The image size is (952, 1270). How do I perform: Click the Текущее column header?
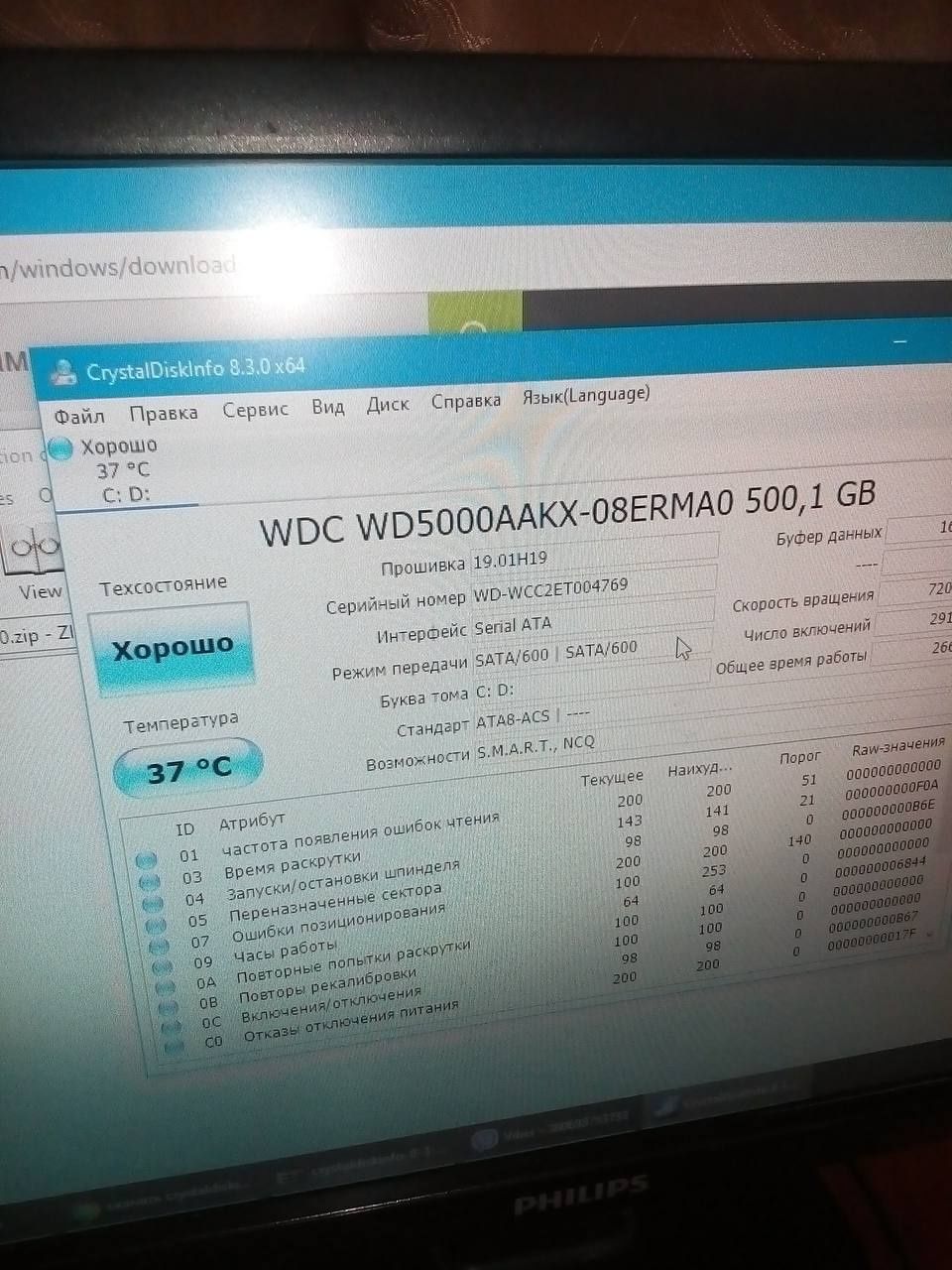612,779
